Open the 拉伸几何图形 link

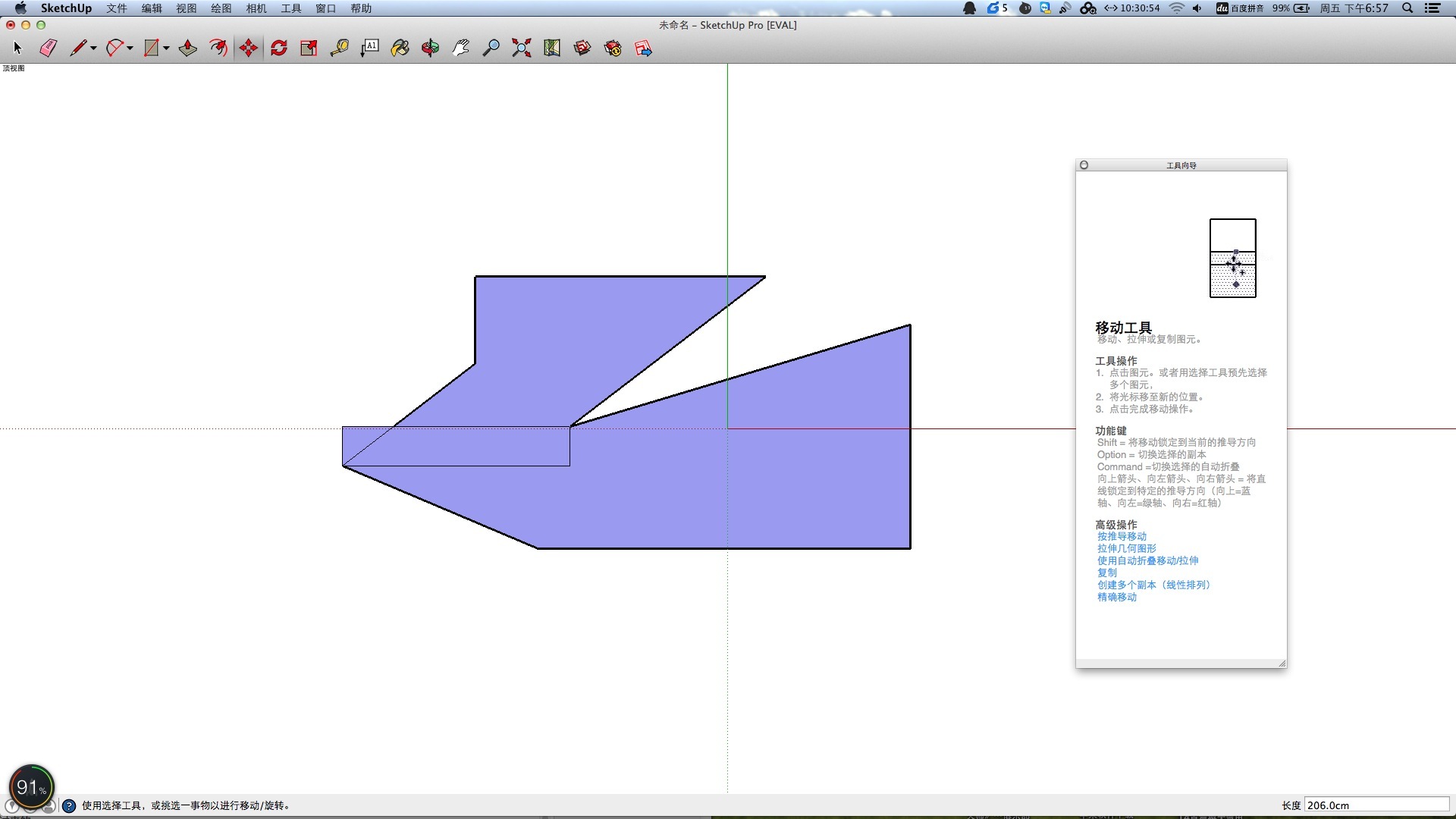(x=1126, y=548)
